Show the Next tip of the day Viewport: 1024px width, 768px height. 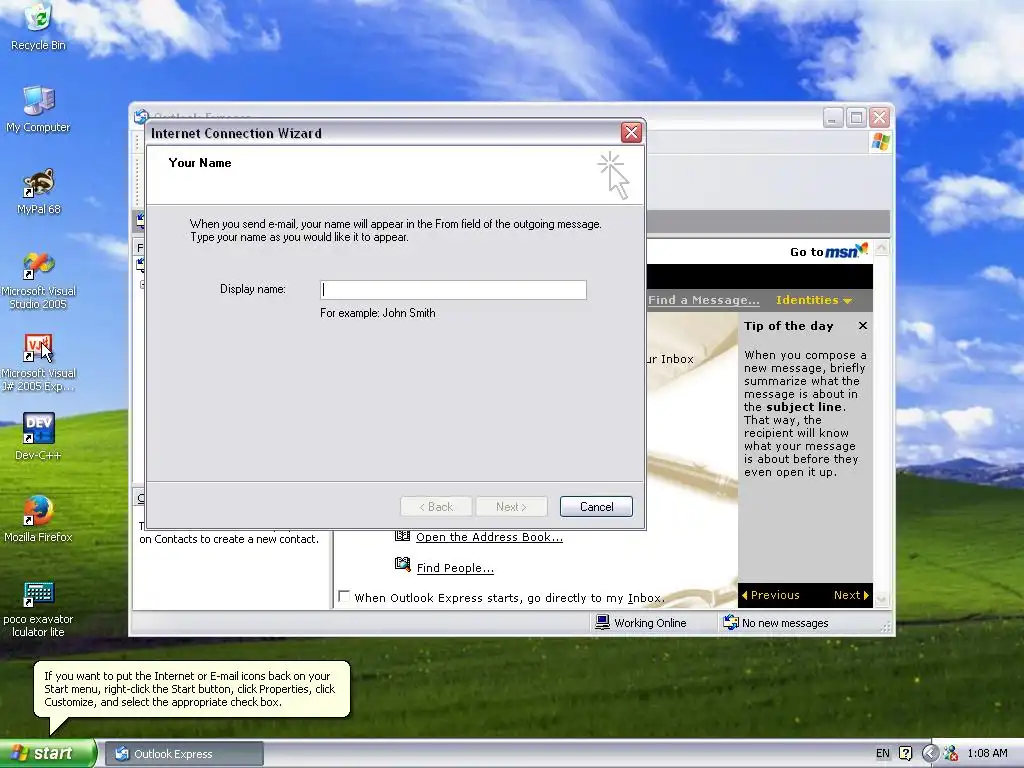pyautogui.click(x=851, y=595)
